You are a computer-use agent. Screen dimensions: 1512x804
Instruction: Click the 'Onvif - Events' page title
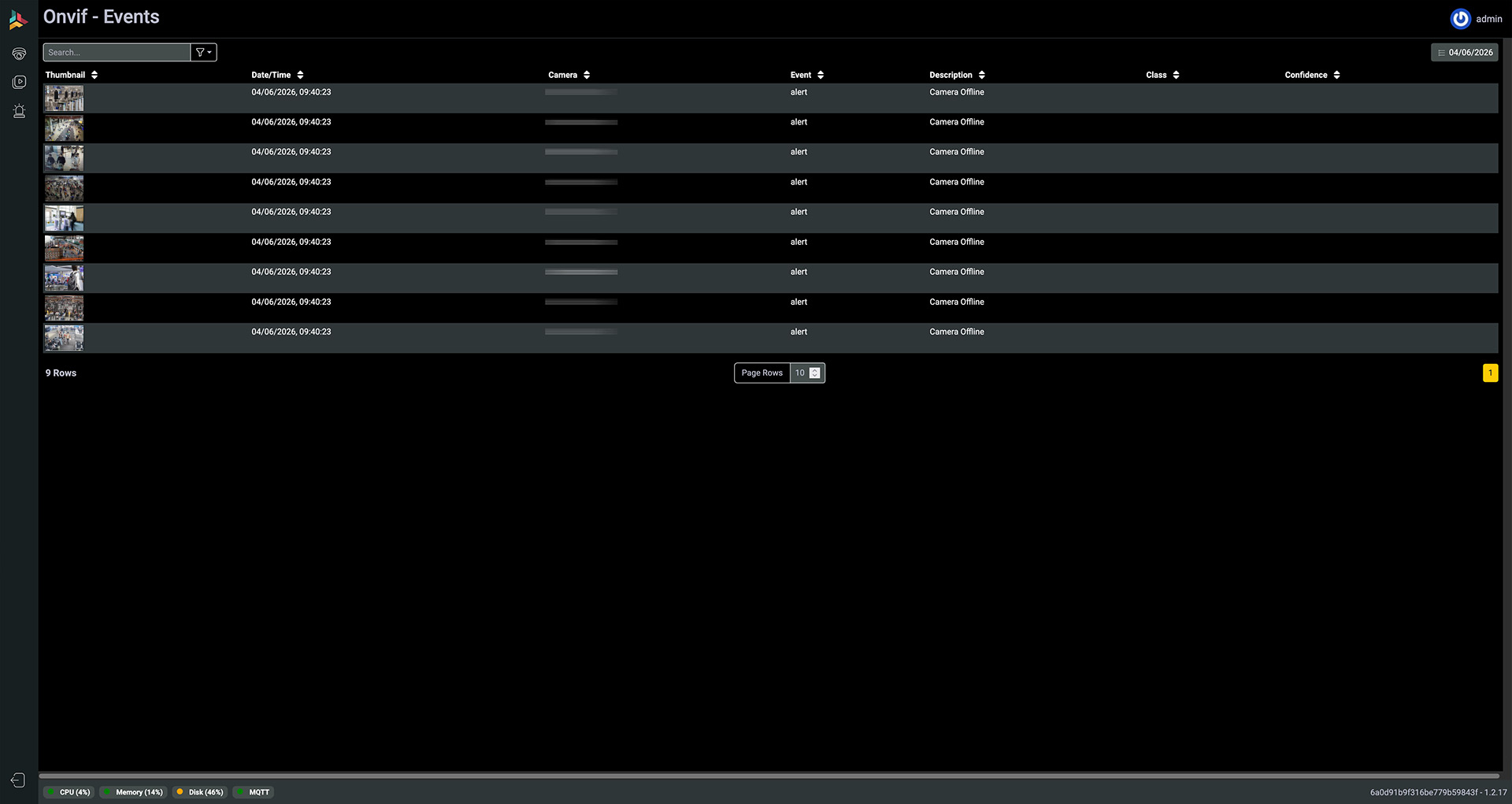coord(101,17)
